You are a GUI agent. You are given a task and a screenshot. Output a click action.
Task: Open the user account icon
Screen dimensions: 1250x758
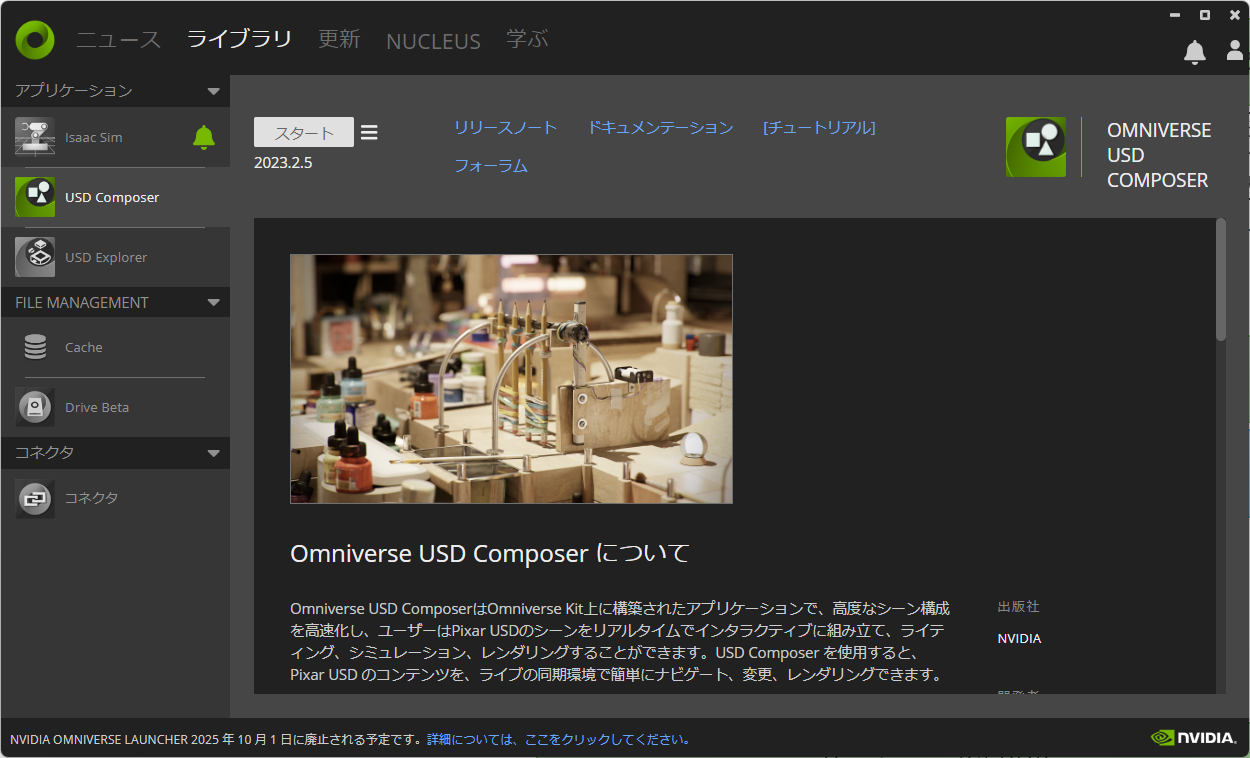point(1234,52)
